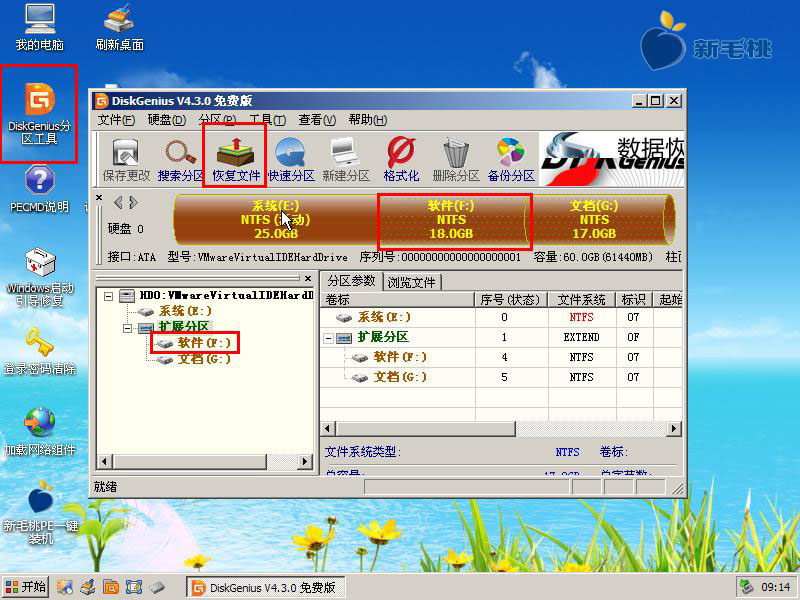Go to the previous disk using the left arrow
Image resolution: width=800 pixels, height=600 pixels.
(x=118, y=203)
